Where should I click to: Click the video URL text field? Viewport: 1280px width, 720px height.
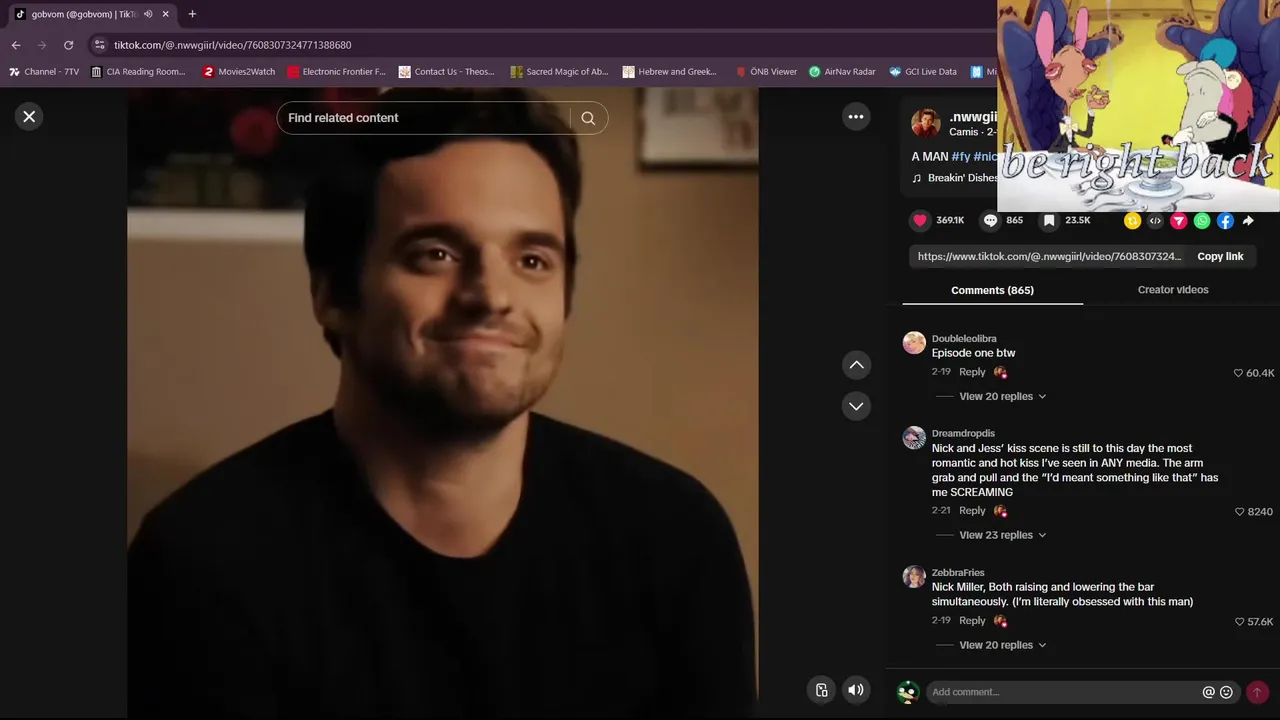(1050, 257)
